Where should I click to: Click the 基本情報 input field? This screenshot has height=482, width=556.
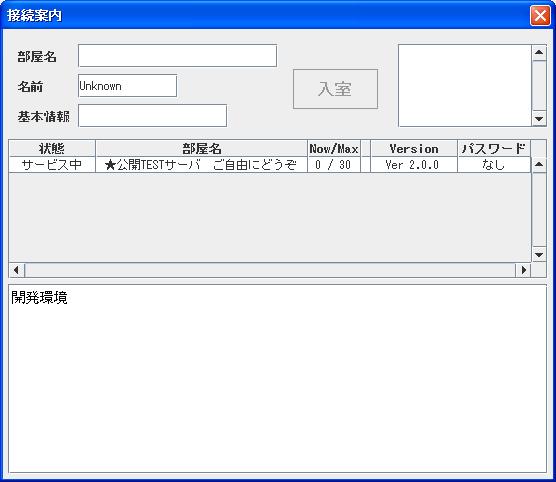(152, 116)
